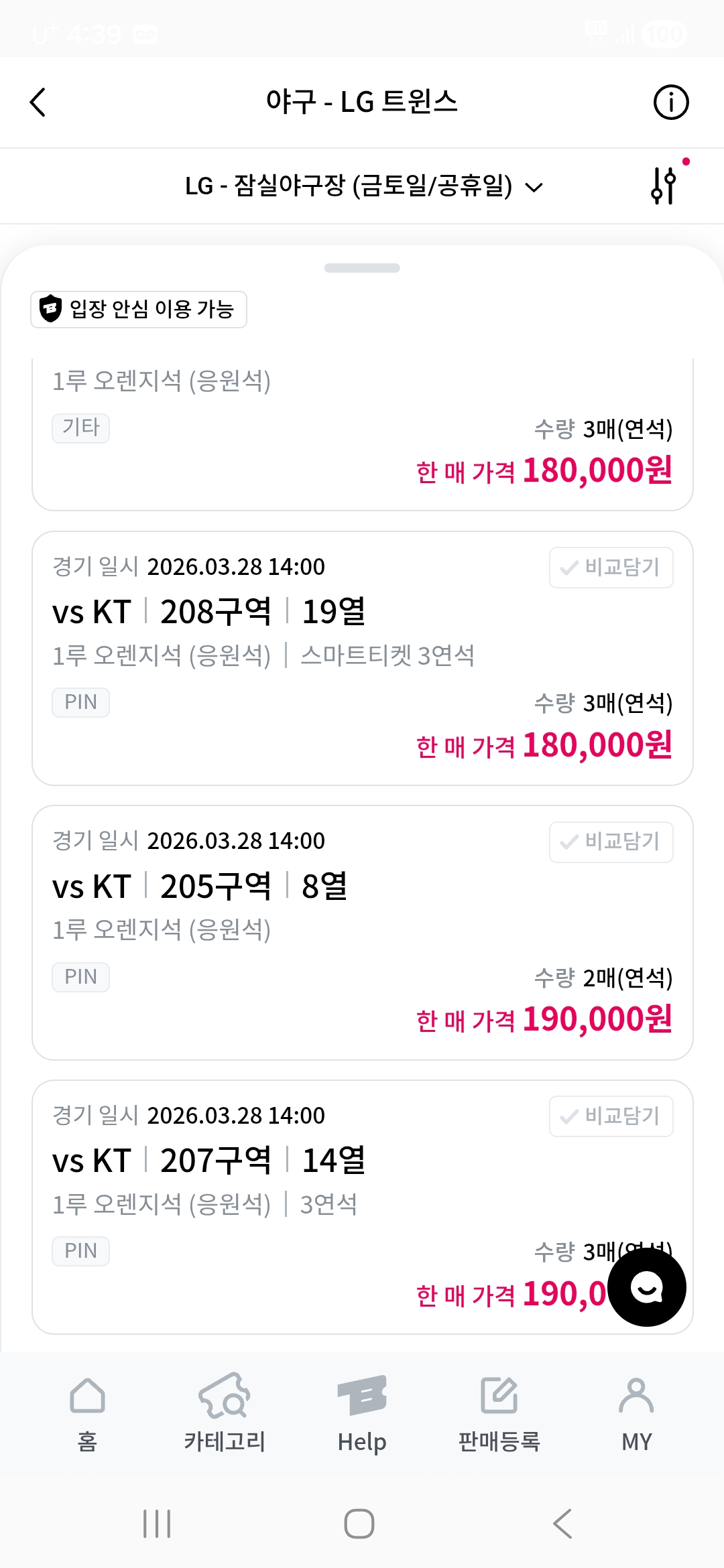724x1568 pixels.
Task: Toggle 비교담기 for 205구역 8열 ticket
Action: point(611,842)
